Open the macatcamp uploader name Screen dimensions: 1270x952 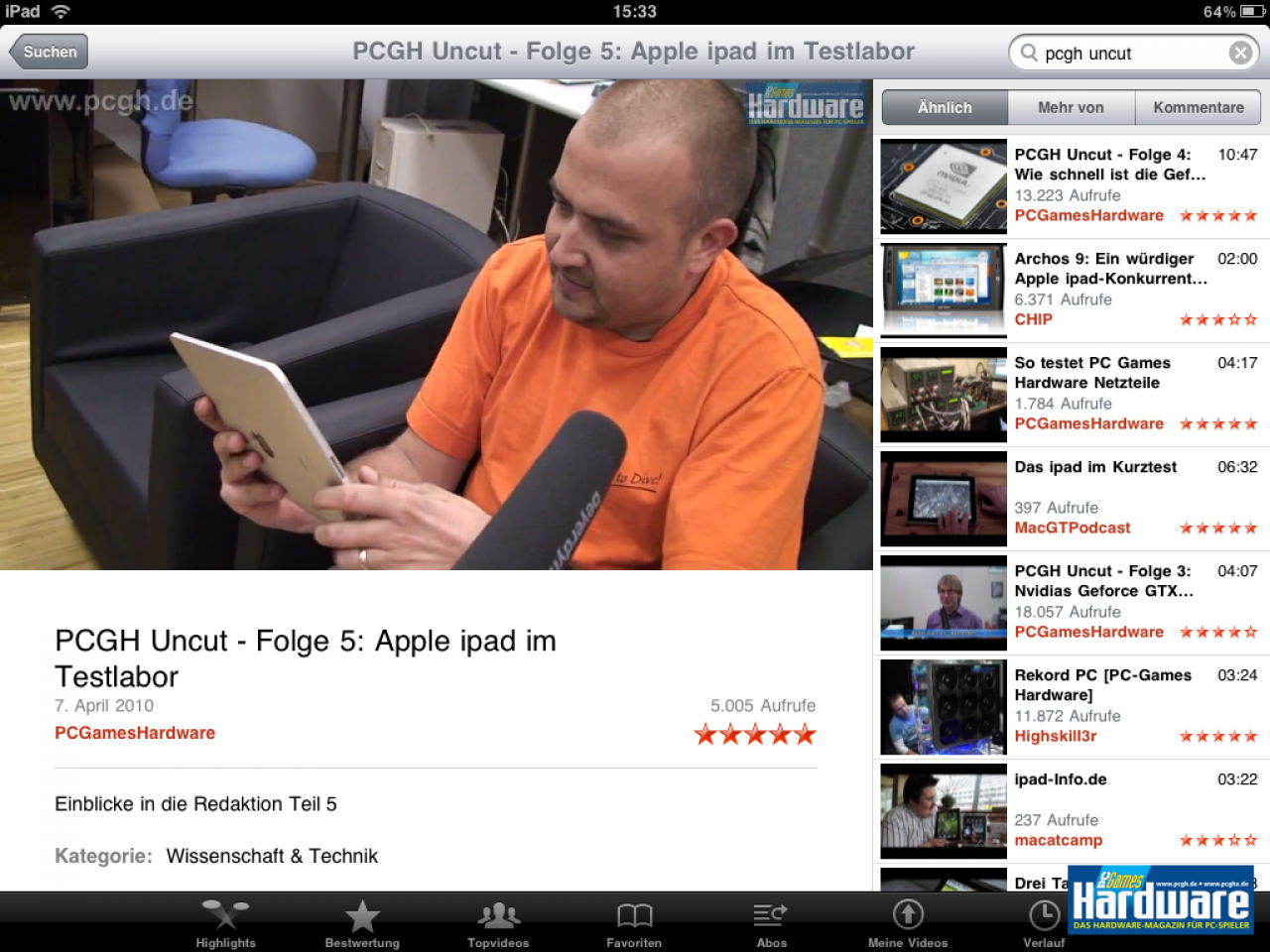point(1059,840)
